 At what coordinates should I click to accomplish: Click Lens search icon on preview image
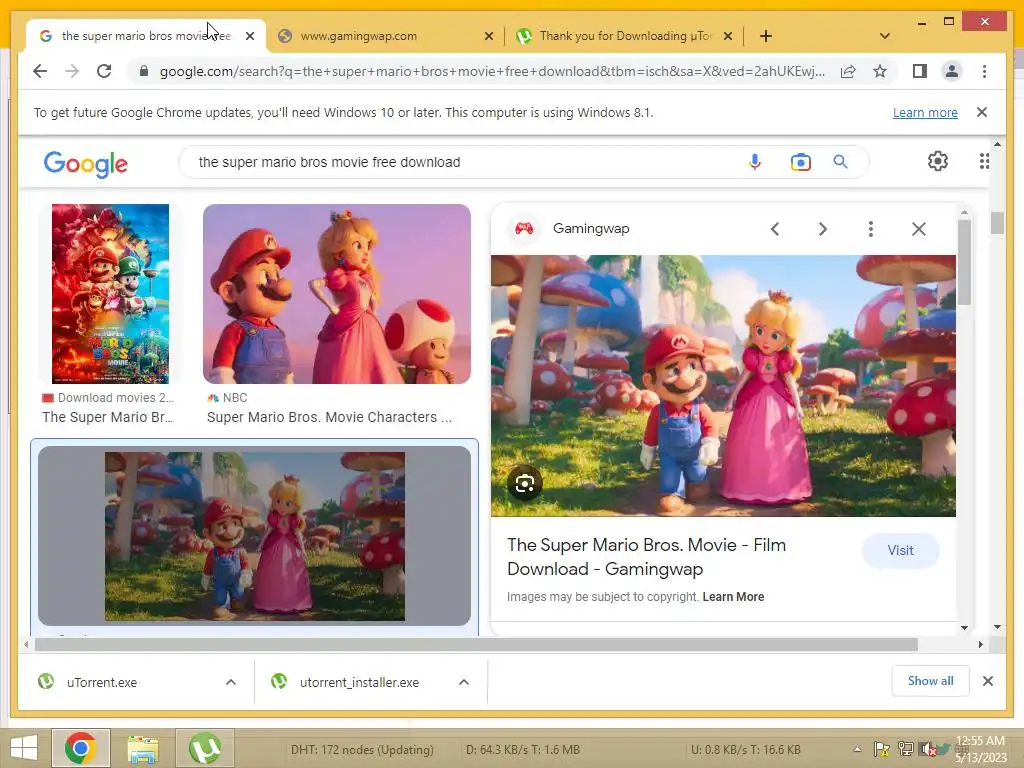524,483
